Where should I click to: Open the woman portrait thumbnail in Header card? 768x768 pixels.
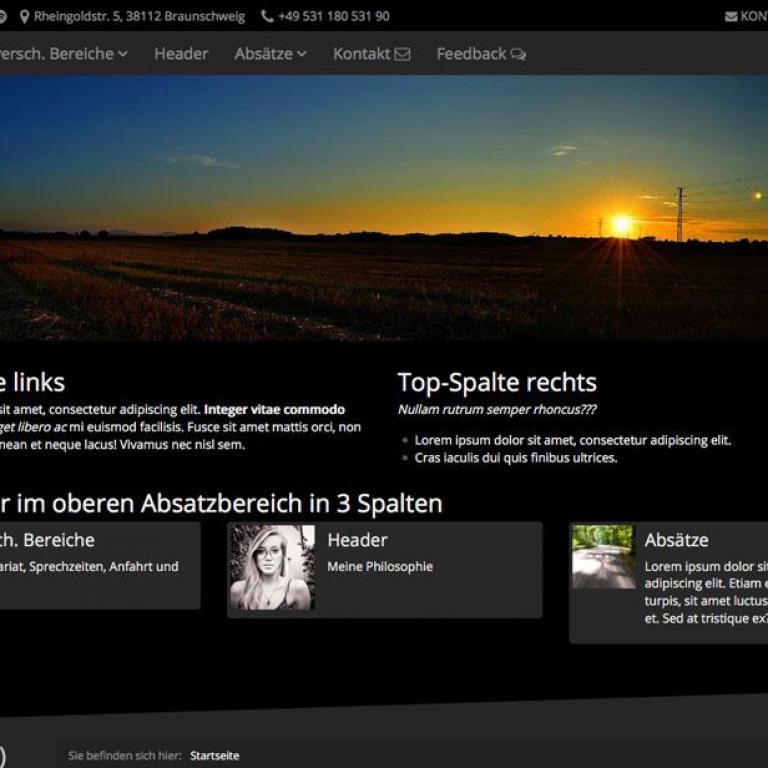pyautogui.click(x=273, y=567)
